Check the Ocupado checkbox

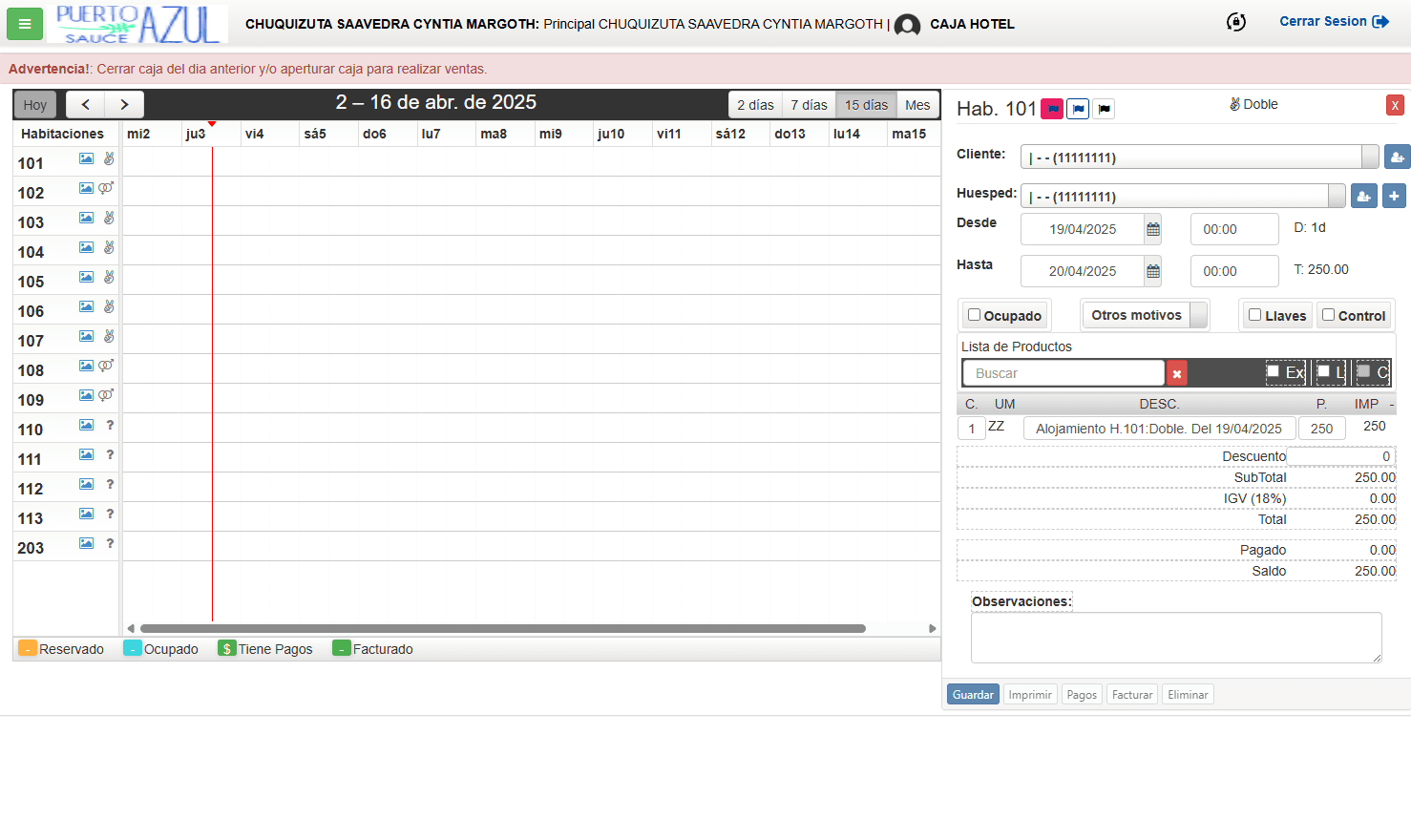coord(974,315)
